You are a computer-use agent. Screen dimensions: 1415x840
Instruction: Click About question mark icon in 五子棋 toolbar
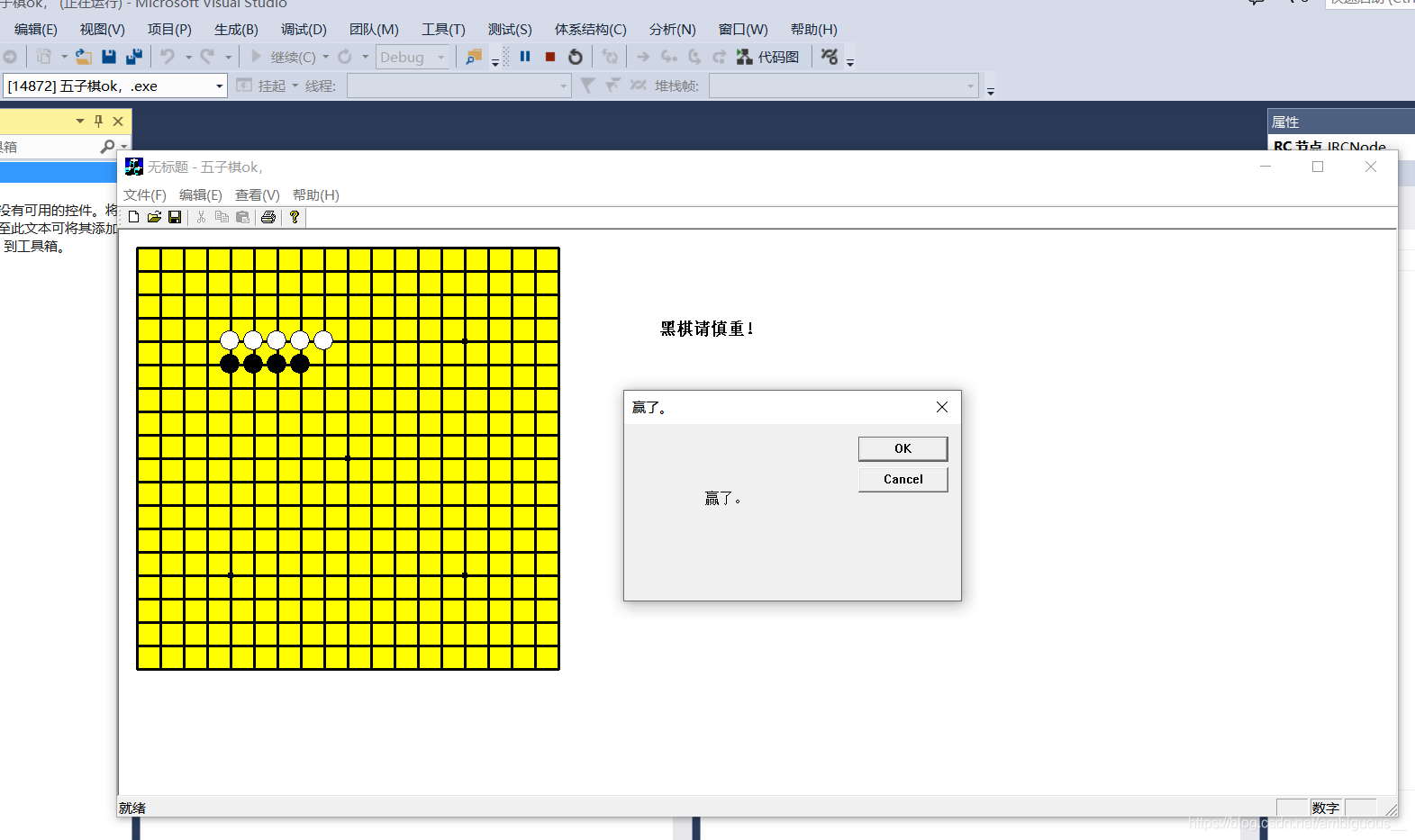[x=294, y=217]
